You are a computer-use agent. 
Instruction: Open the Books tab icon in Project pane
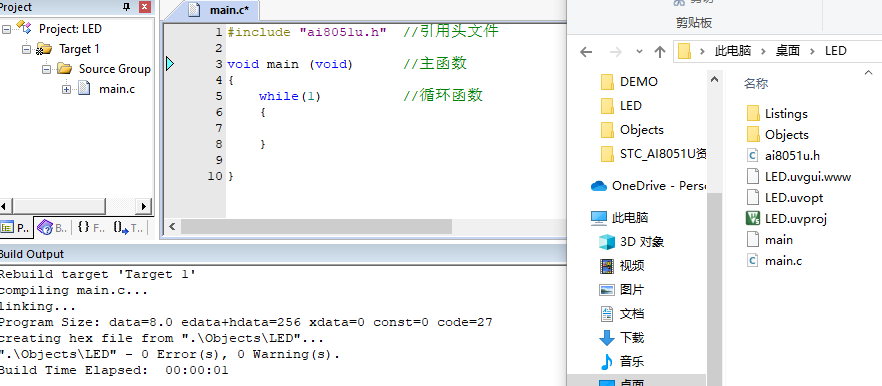coord(52,227)
